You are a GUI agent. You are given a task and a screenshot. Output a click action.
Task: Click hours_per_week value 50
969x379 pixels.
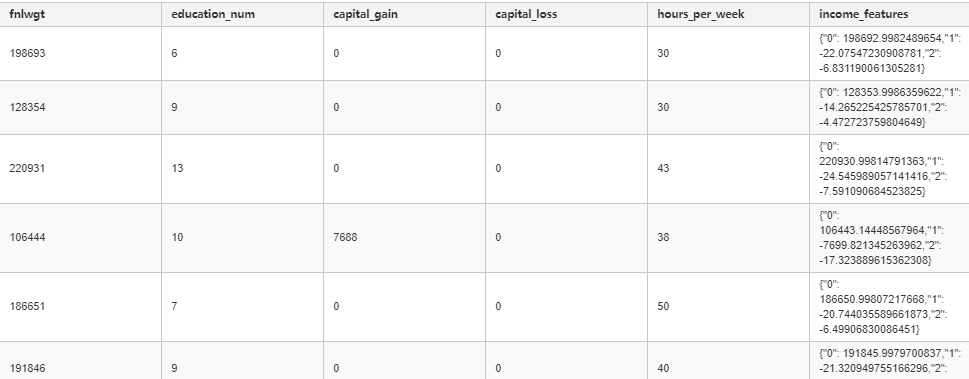(x=663, y=307)
